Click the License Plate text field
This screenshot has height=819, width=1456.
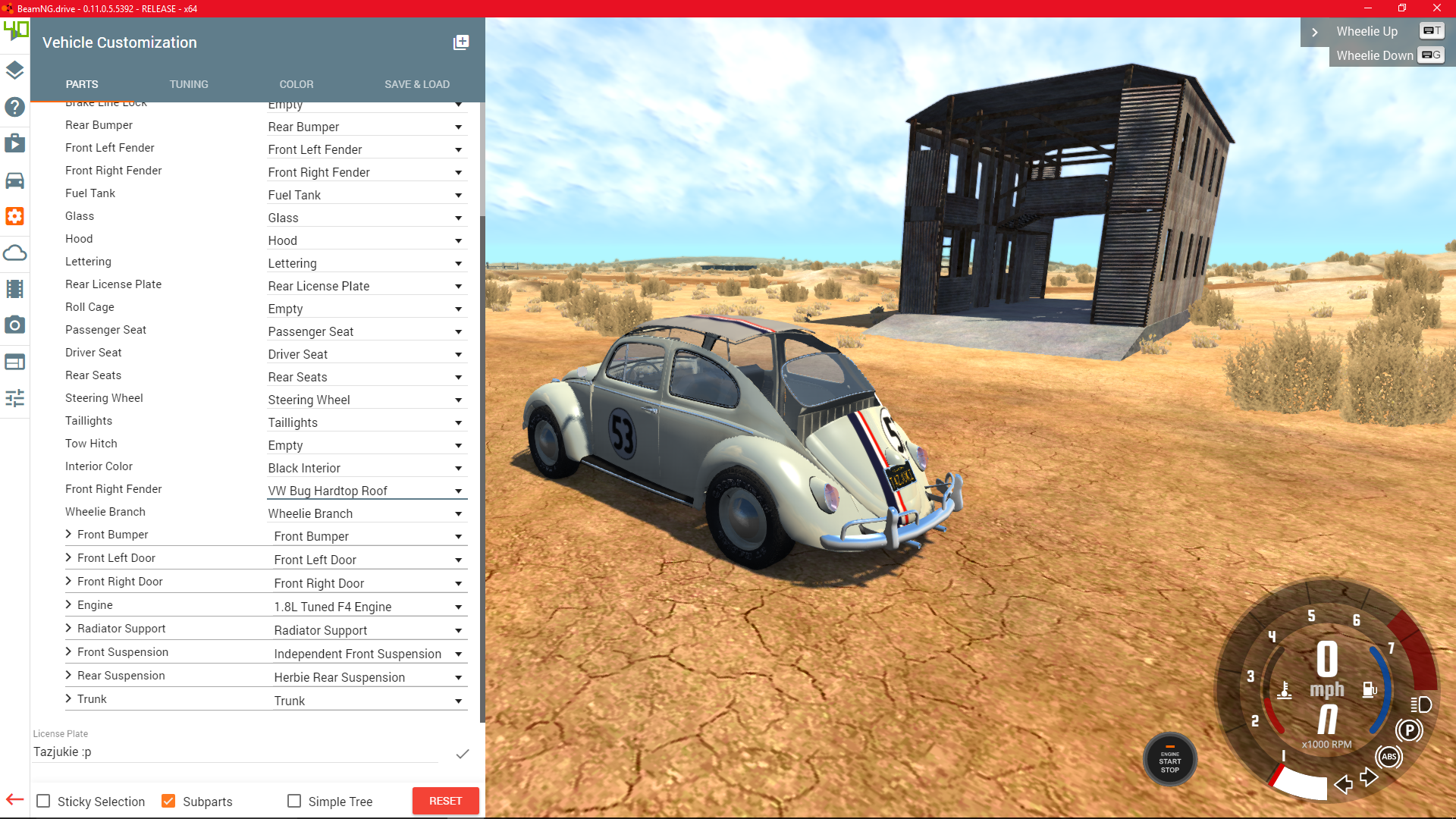tap(235, 752)
